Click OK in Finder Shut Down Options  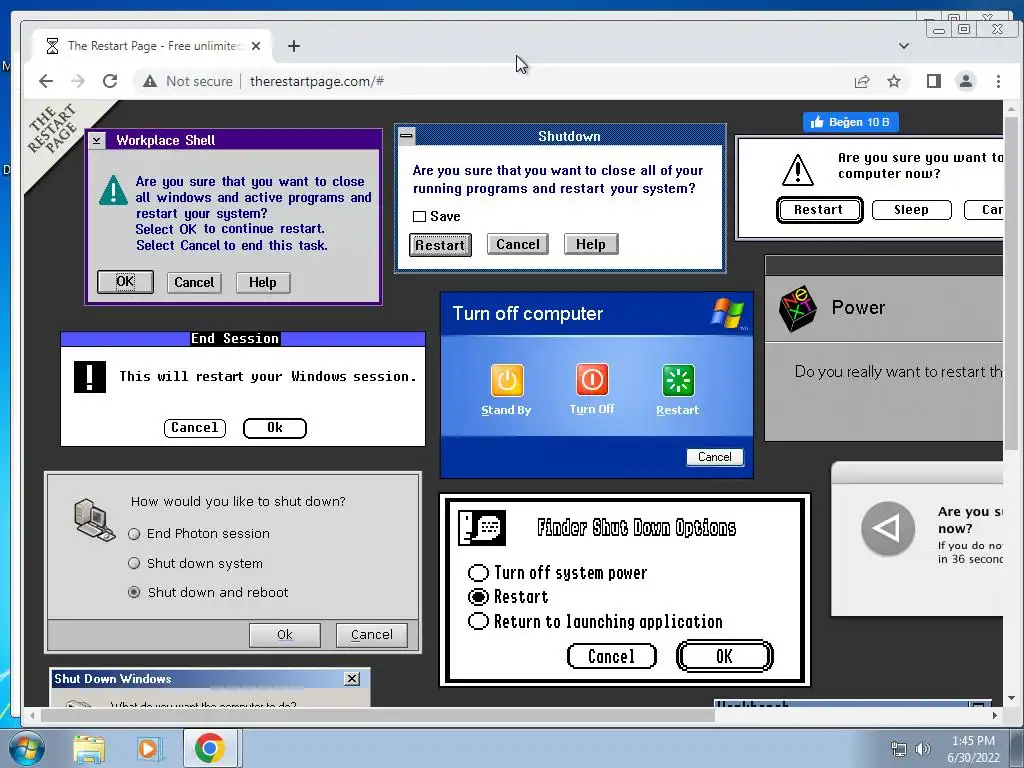click(725, 656)
